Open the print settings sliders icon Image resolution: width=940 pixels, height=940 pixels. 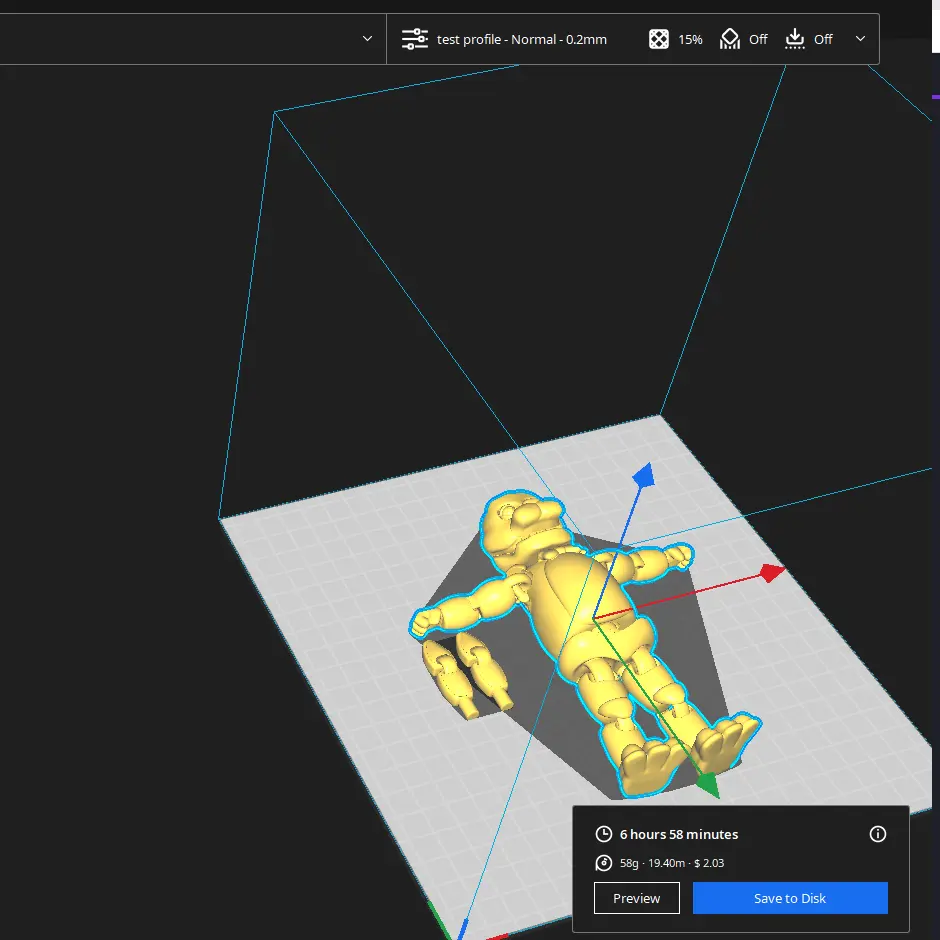click(x=414, y=39)
